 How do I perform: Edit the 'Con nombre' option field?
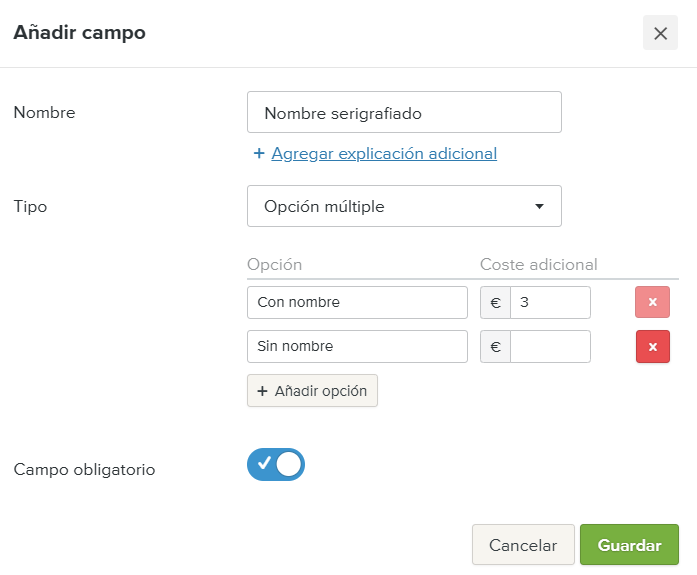pos(357,302)
